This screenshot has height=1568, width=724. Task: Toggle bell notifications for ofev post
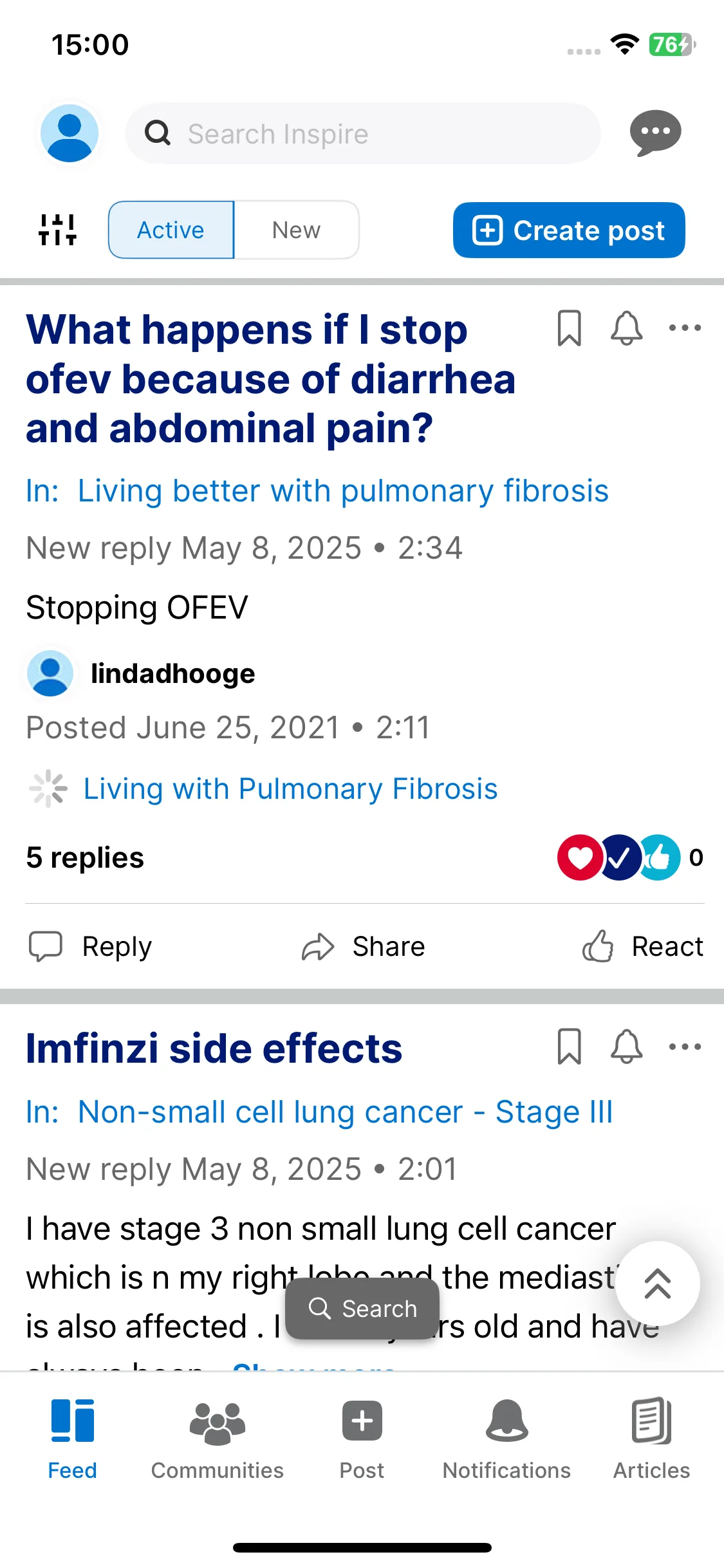tap(626, 328)
